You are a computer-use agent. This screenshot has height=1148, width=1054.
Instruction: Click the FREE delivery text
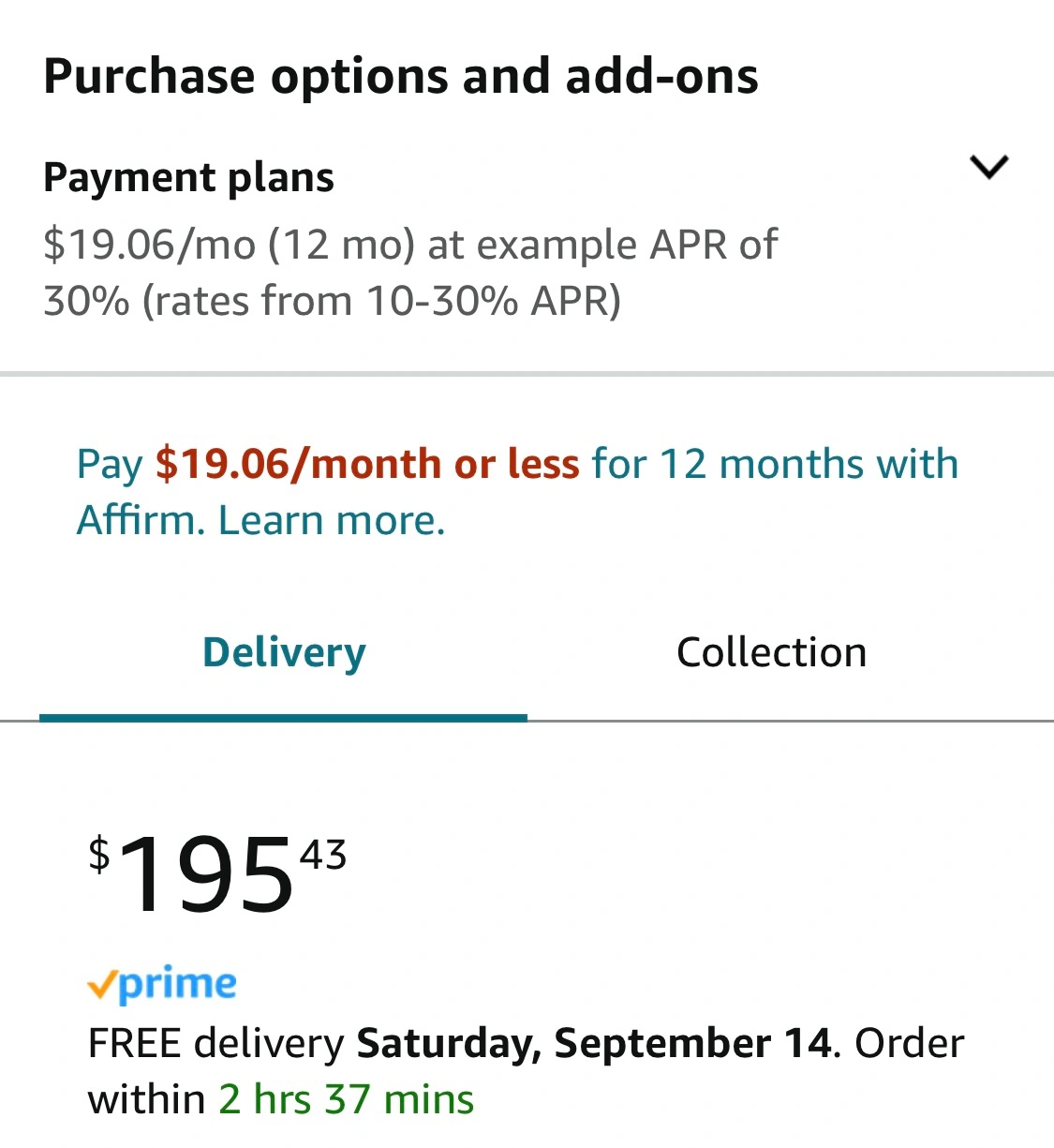click(x=215, y=1044)
